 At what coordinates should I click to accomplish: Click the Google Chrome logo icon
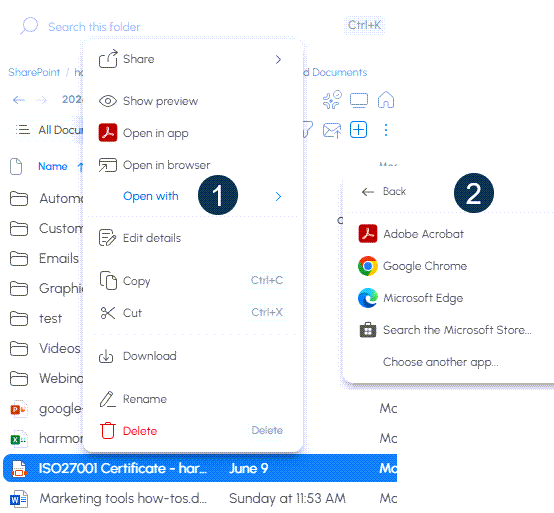[x=368, y=266]
